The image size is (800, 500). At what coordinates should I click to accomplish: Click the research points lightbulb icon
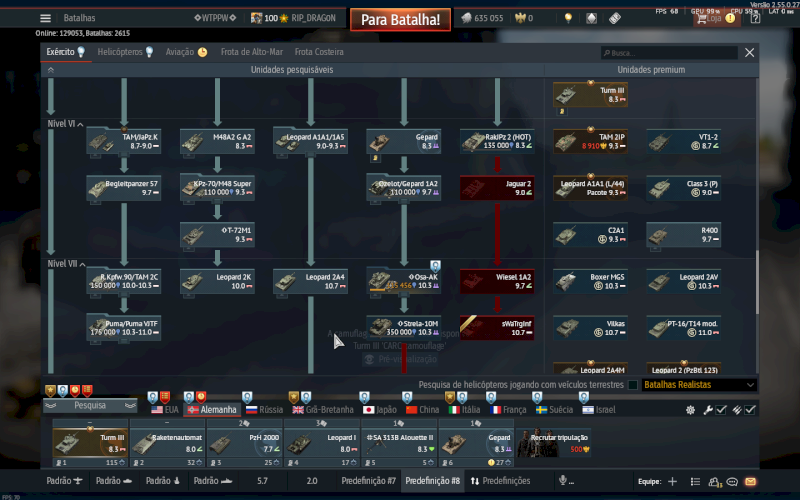pyautogui.click(x=568, y=18)
